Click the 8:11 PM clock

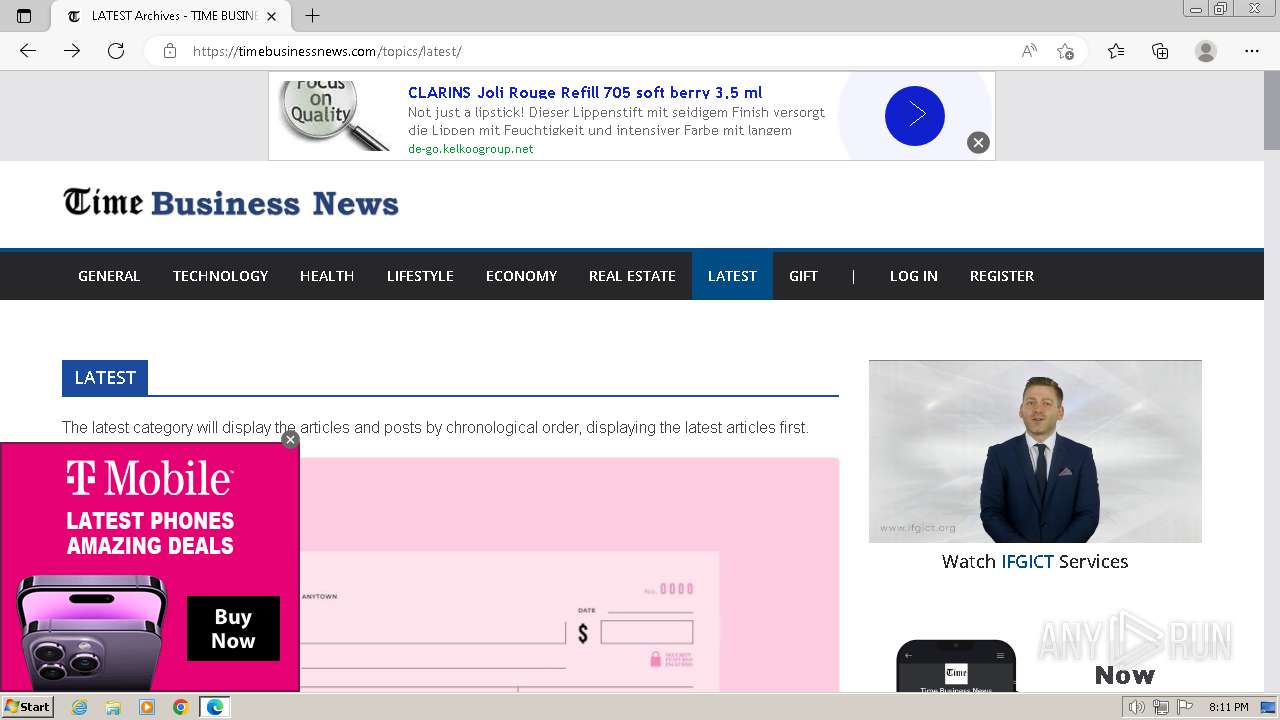[1228, 707]
